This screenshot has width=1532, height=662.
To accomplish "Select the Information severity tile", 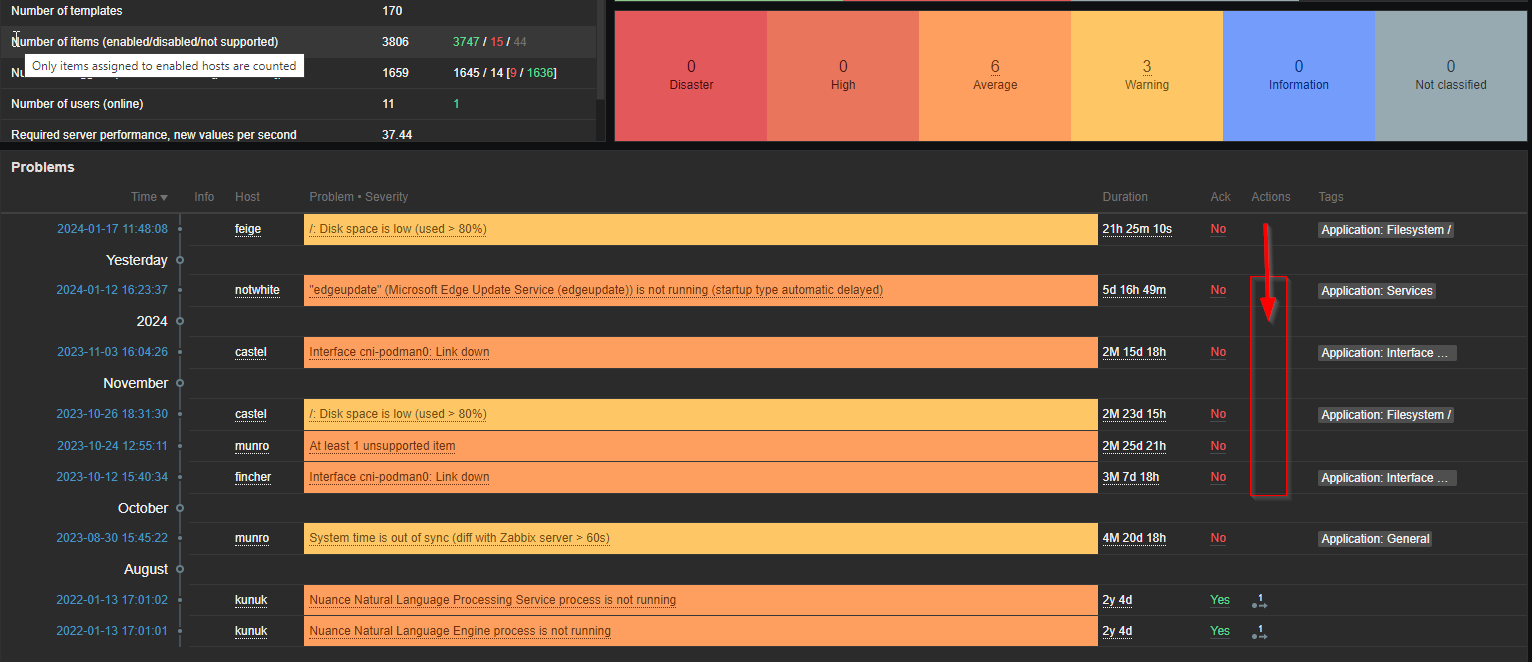I will pos(1298,76).
